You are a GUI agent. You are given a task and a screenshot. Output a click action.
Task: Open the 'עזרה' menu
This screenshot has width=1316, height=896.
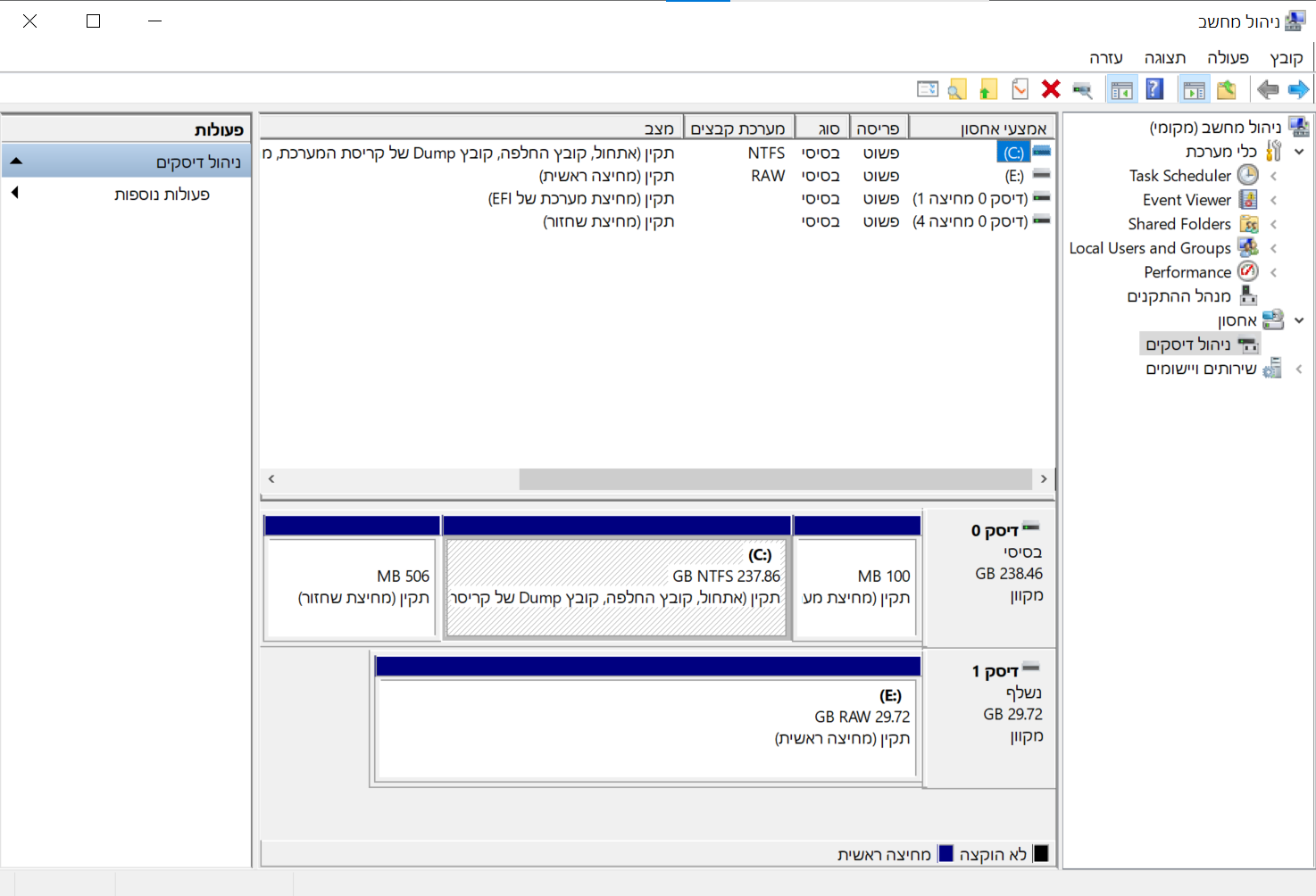[x=1105, y=58]
